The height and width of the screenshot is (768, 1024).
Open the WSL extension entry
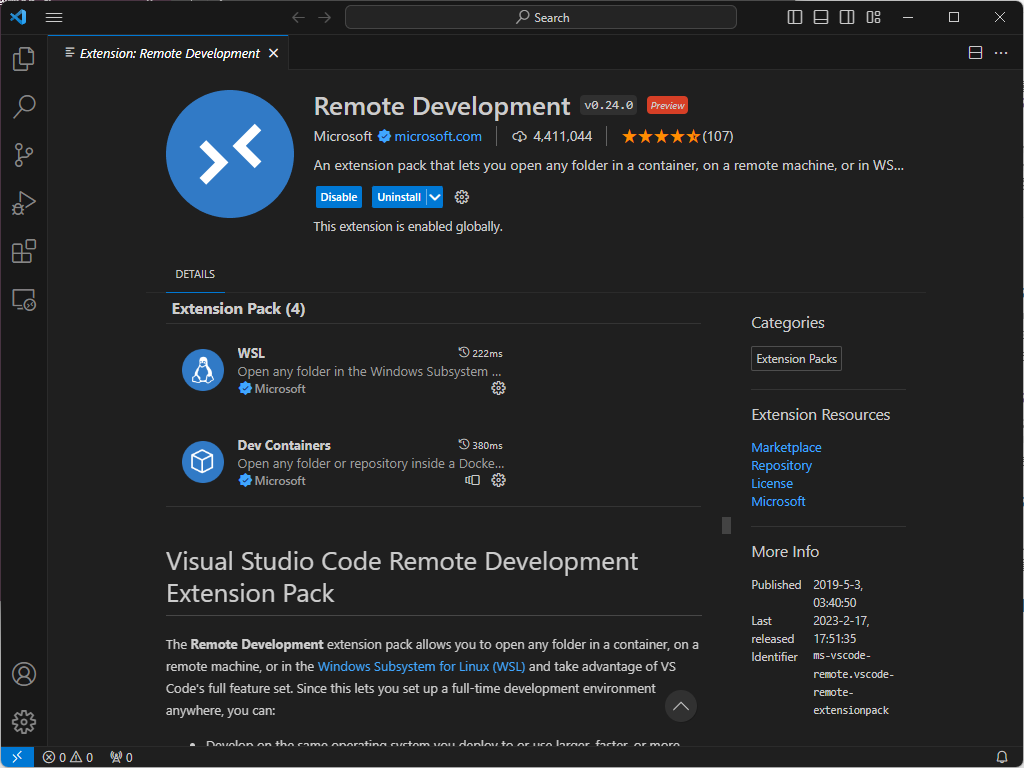tap(343, 370)
